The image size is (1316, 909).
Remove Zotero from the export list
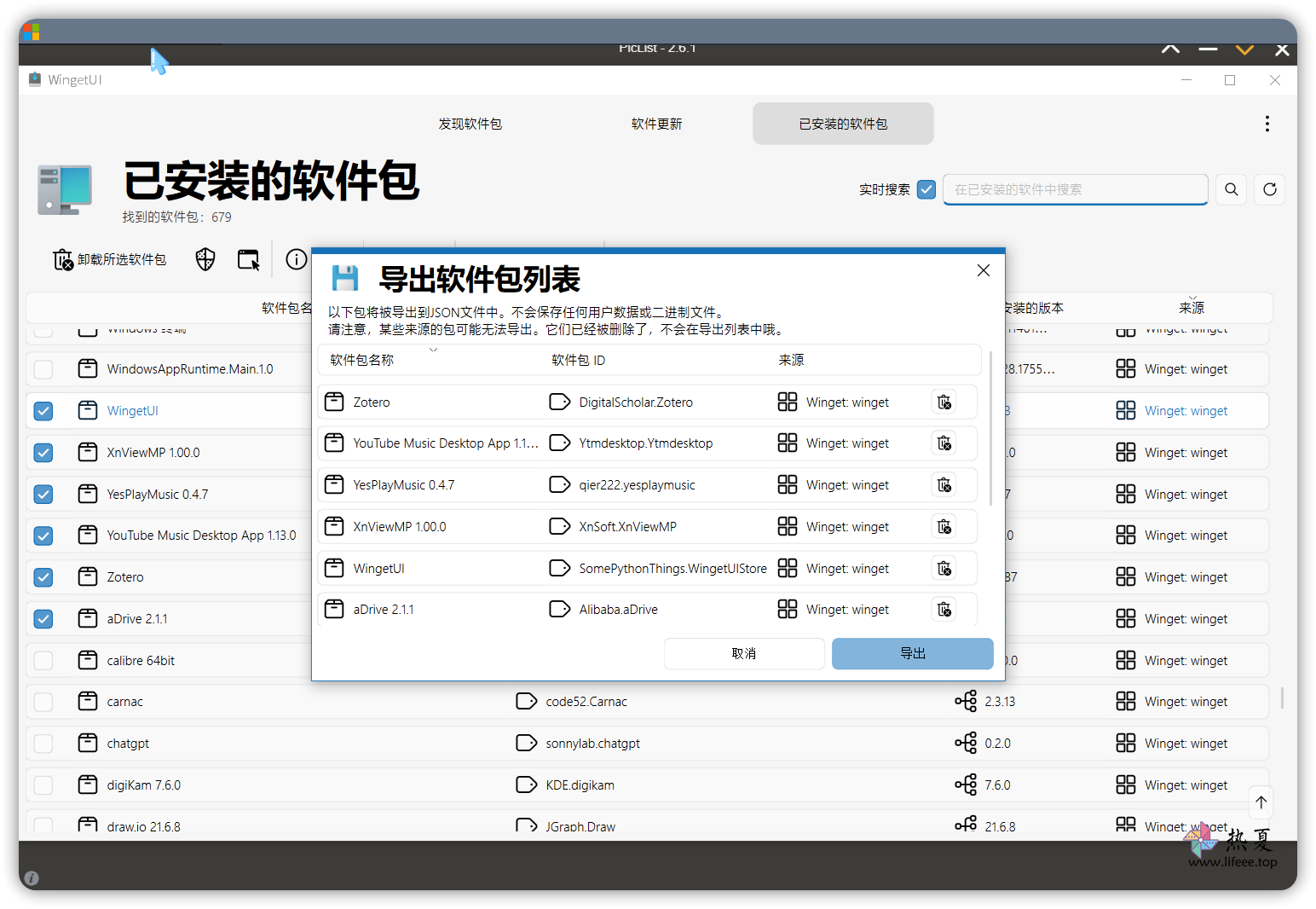point(944,402)
